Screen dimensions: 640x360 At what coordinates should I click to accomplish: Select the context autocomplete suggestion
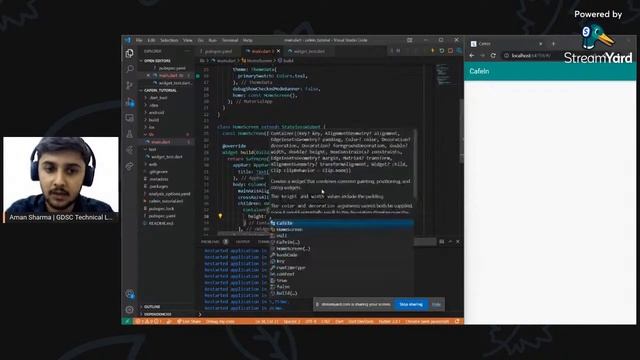pyautogui.click(x=342, y=274)
